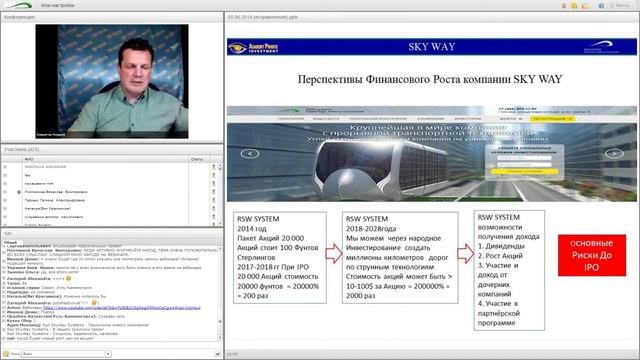
Task: Open the emoji picker beside "Кому"
Action: click(x=6, y=354)
